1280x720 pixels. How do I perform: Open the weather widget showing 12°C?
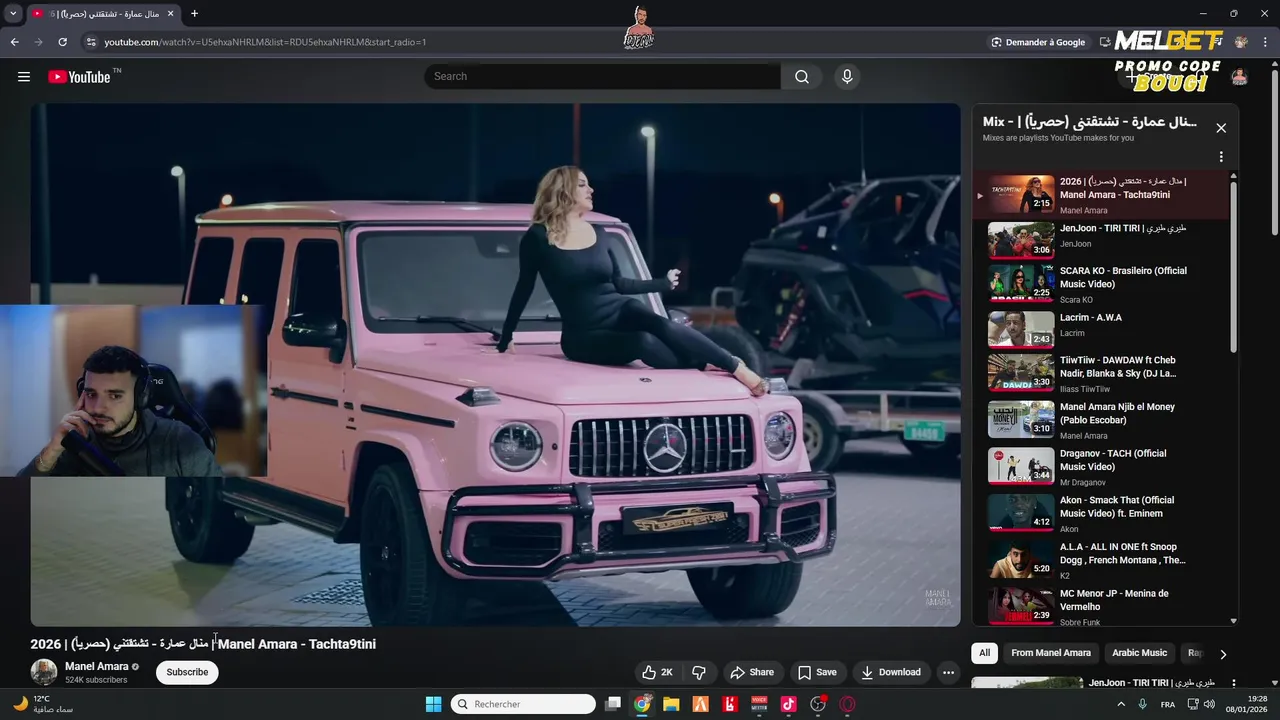(44, 704)
